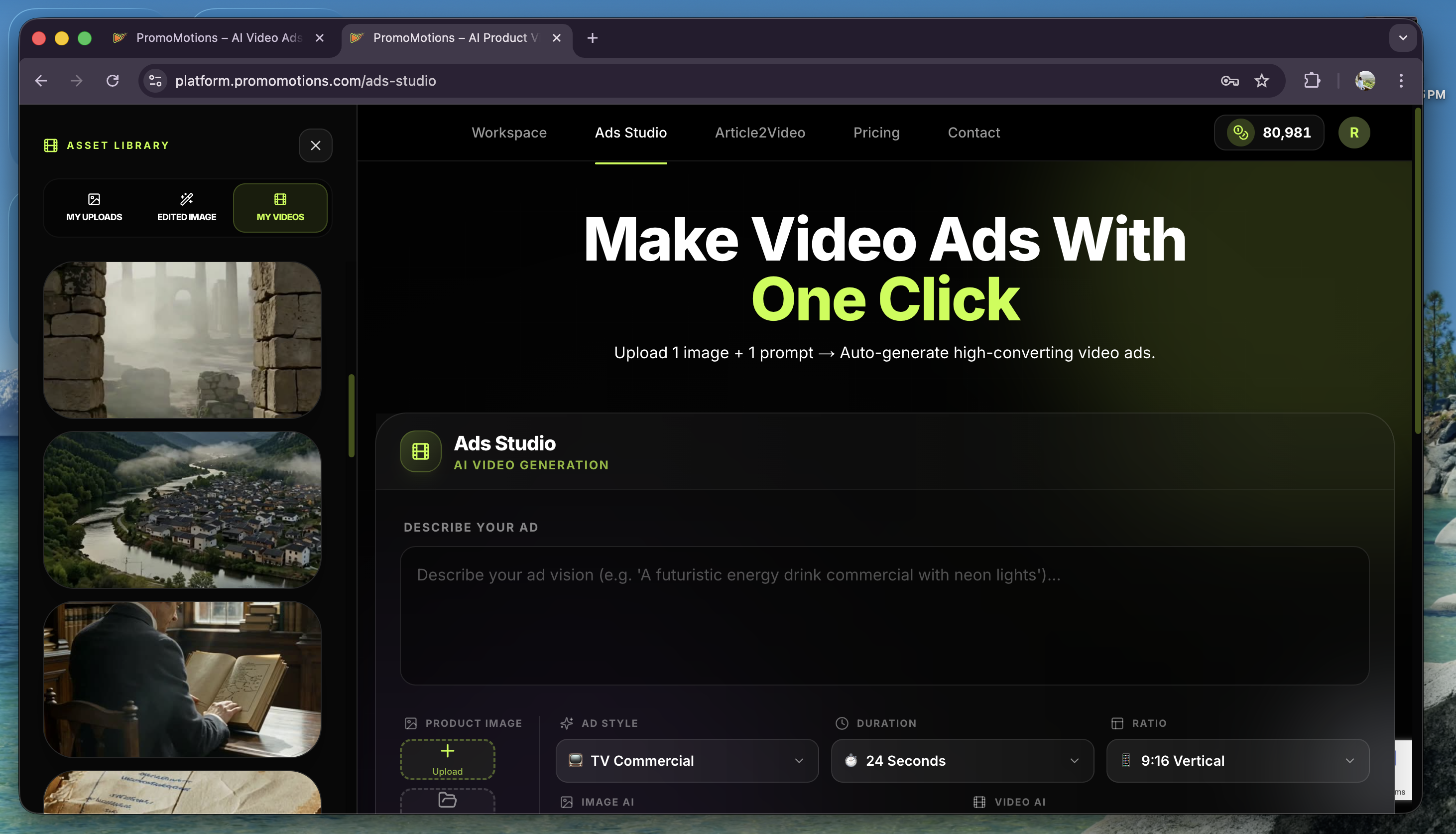1456x834 pixels.
Task: Click the browse folder icon under Upload
Action: pos(447,800)
